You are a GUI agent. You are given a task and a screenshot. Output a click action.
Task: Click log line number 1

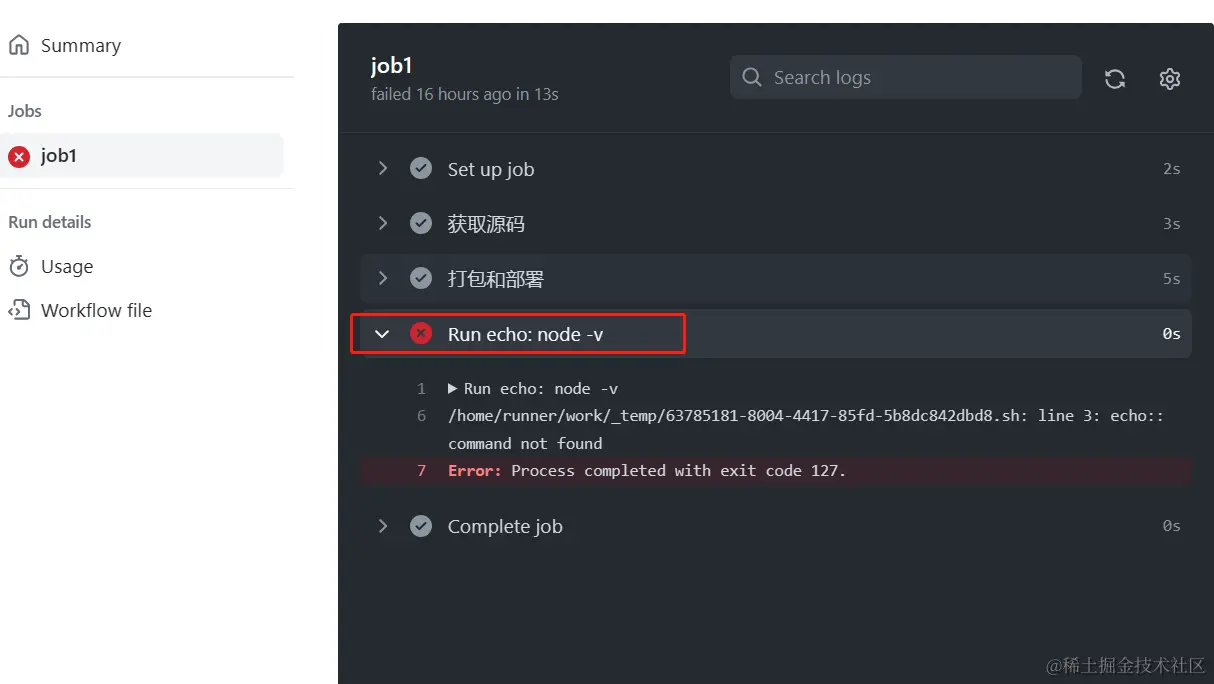click(422, 388)
